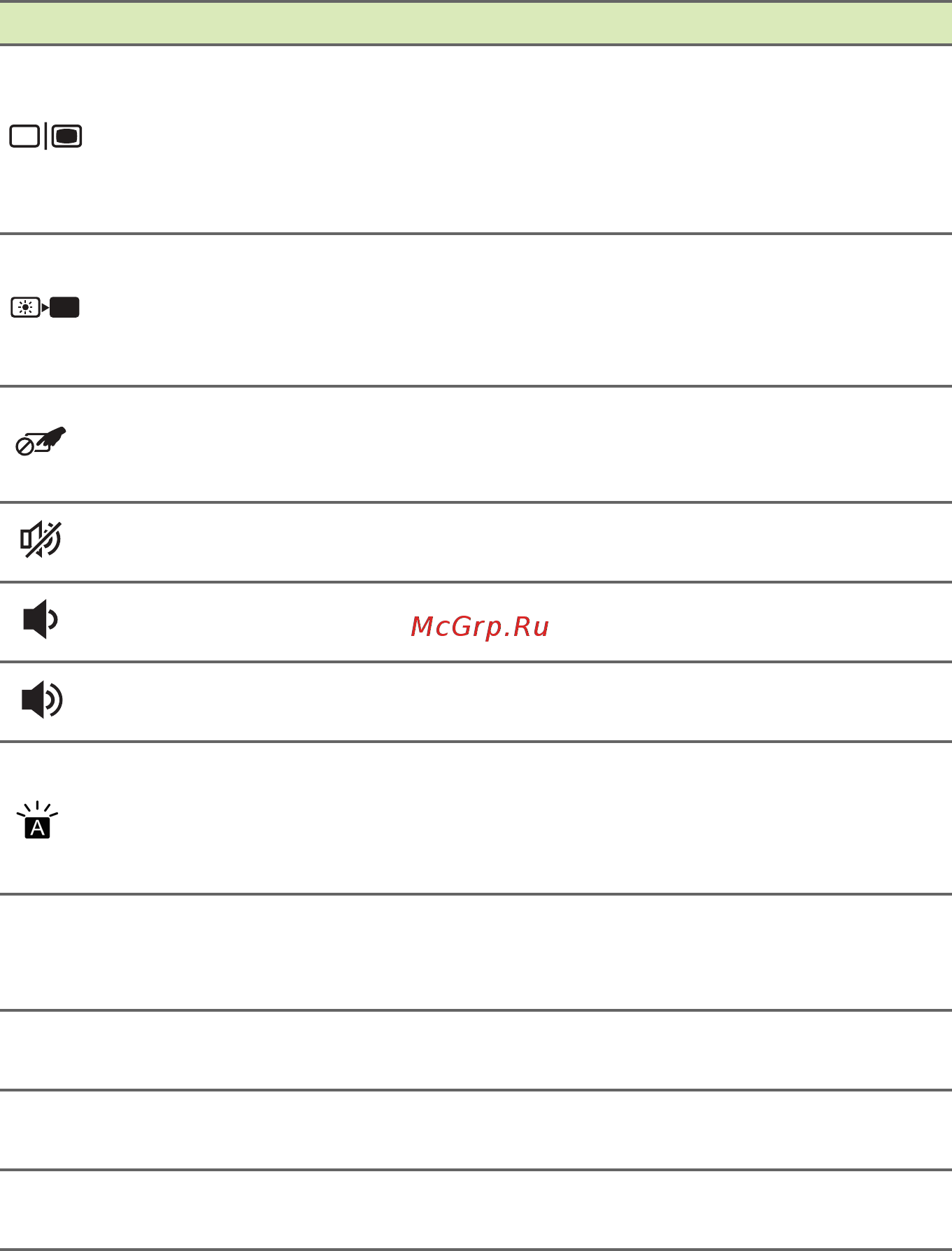This screenshot has width=952, height=1251.
Task: Click the volume down speaker icon
Action: point(41,619)
